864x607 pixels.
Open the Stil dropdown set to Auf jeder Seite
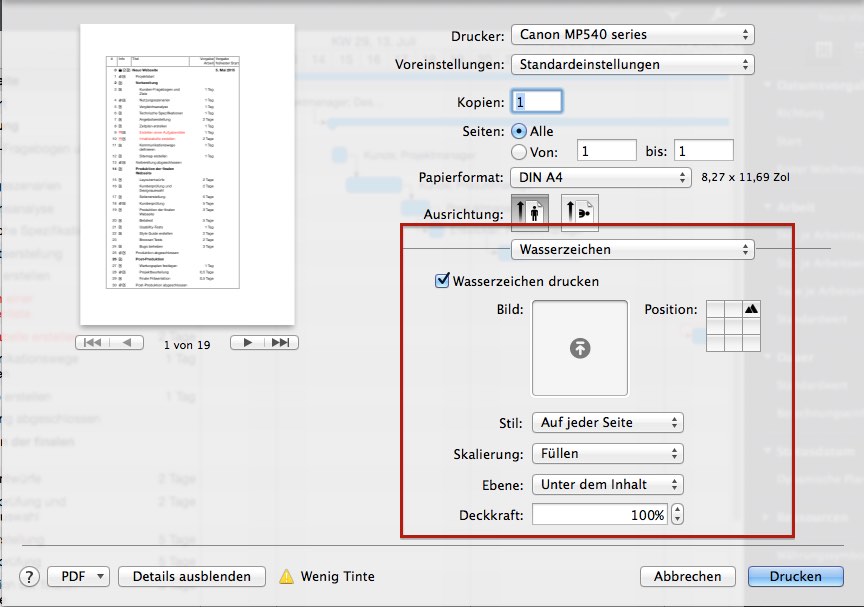point(607,422)
